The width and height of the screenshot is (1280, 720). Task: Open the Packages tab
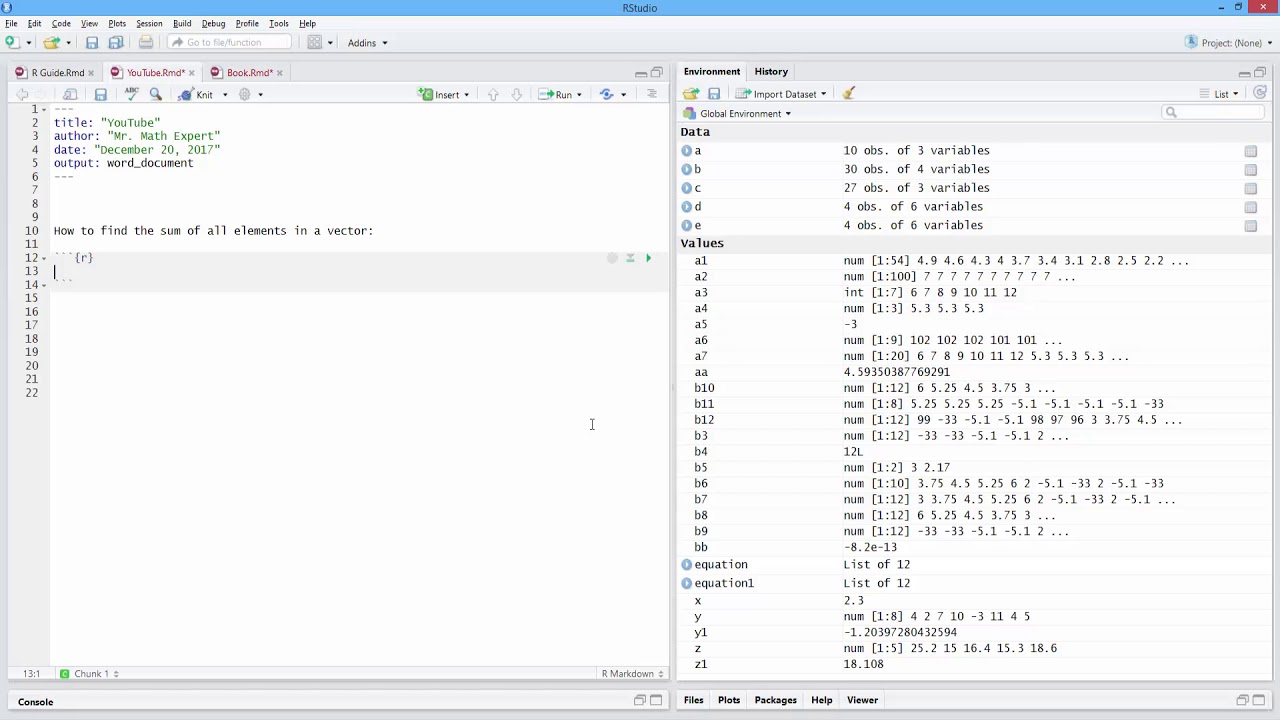click(775, 700)
